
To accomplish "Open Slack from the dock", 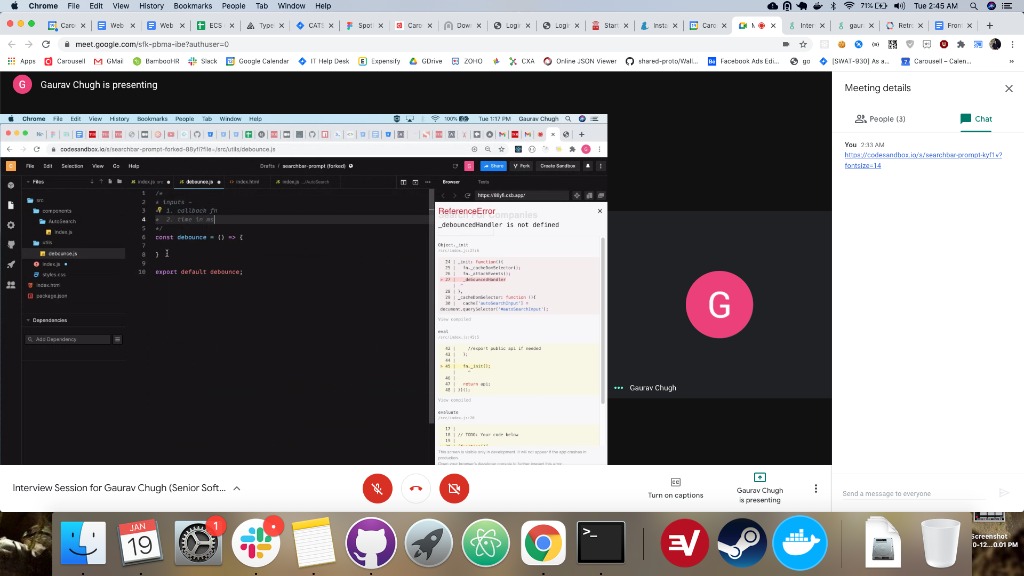I will click(256, 543).
